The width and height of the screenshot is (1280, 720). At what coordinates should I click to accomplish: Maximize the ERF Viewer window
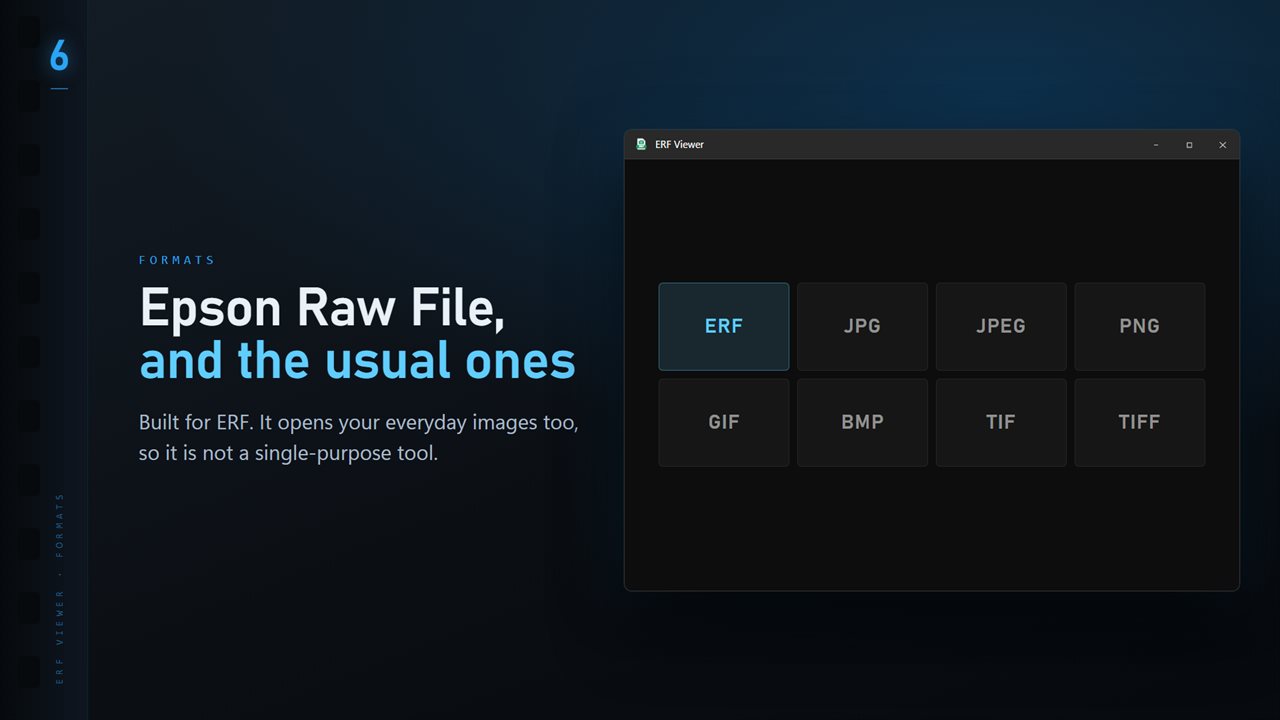[1189, 145]
